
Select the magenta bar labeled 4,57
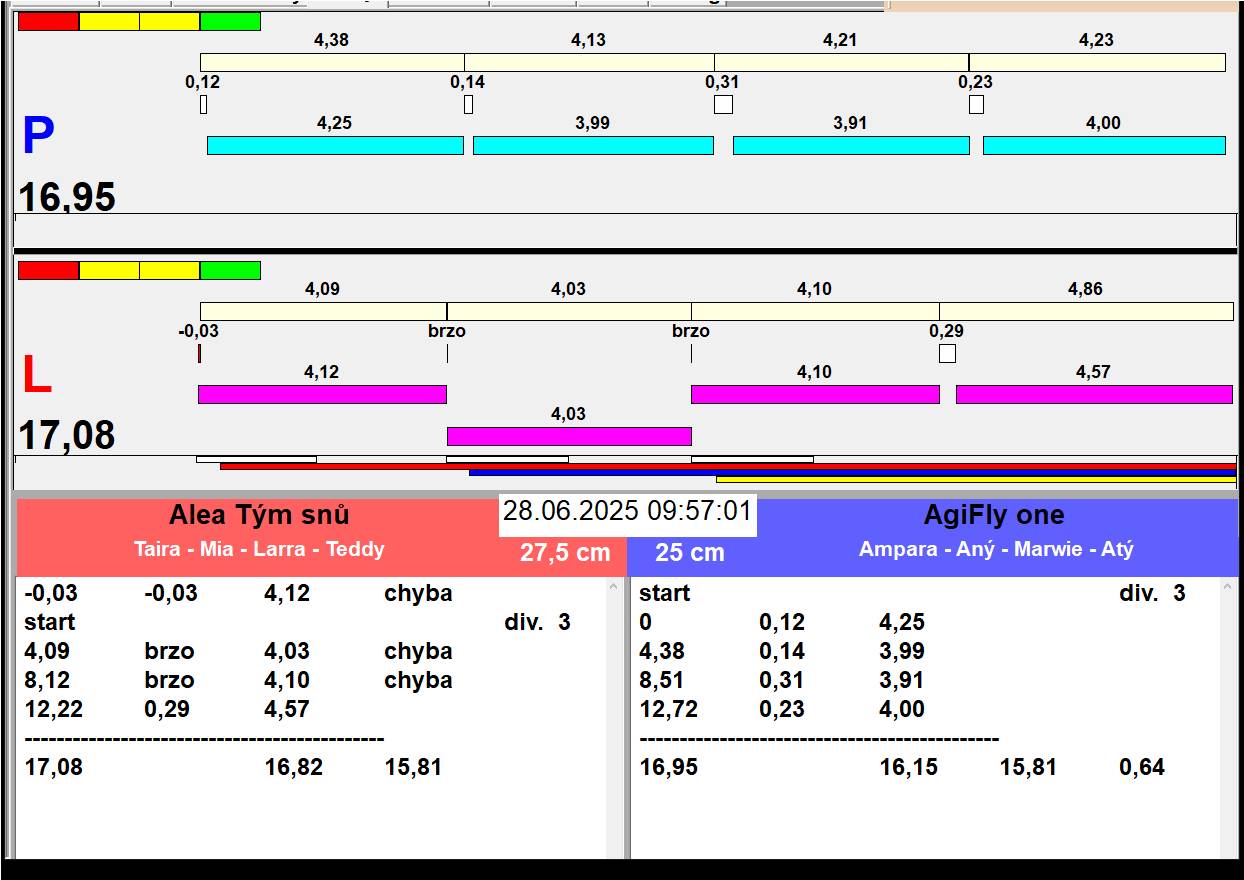pyautogui.click(x=1094, y=394)
